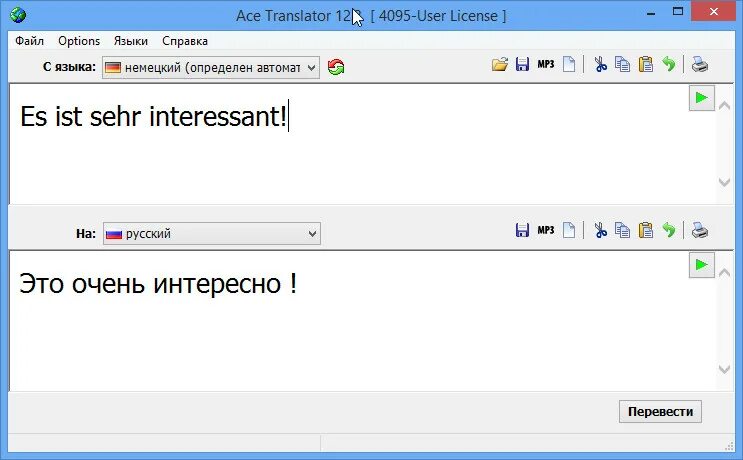
Task: Open the Options menu
Action: click(79, 41)
